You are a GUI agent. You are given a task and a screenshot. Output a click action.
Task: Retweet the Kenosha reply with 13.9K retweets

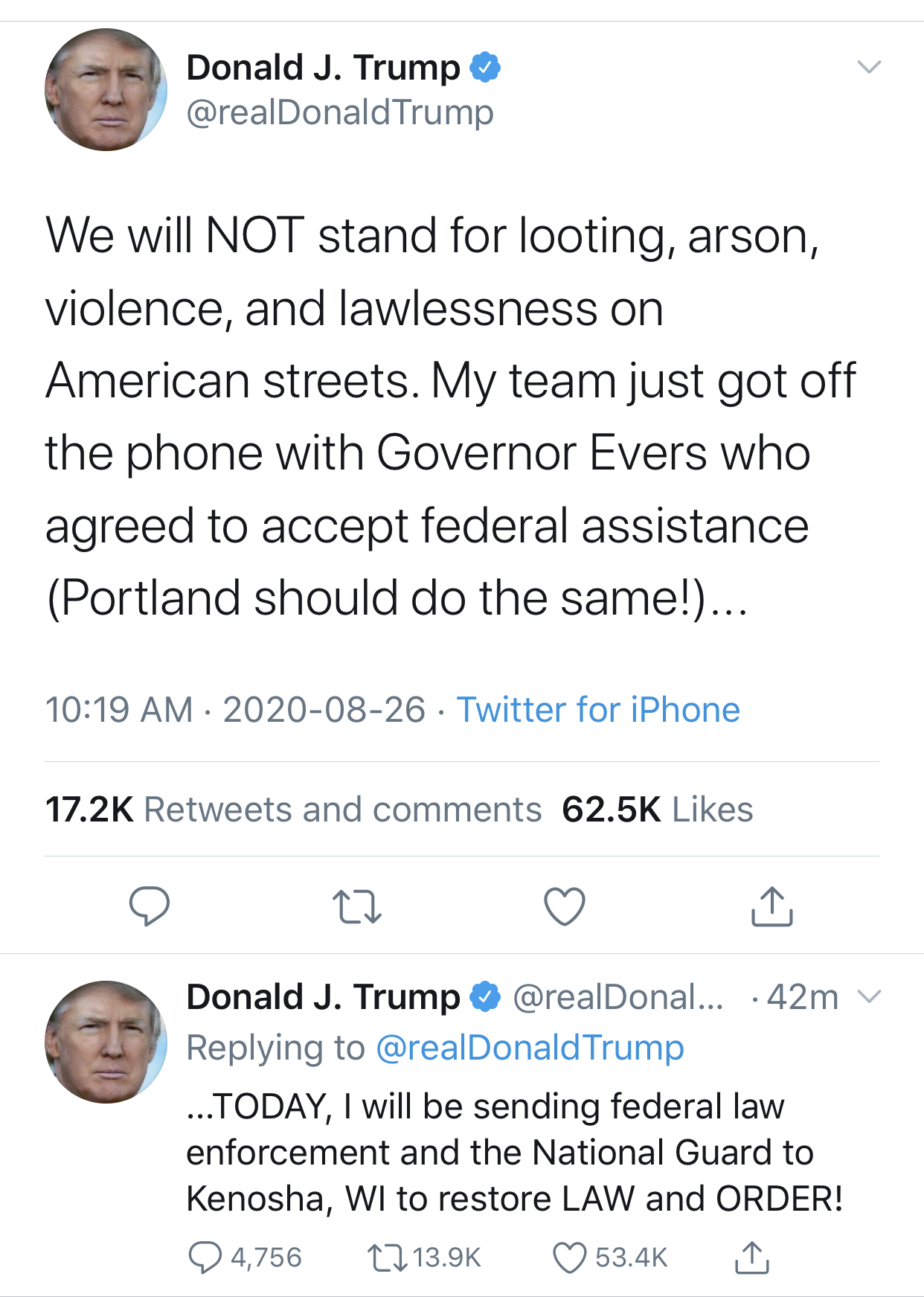pyautogui.click(x=388, y=1258)
